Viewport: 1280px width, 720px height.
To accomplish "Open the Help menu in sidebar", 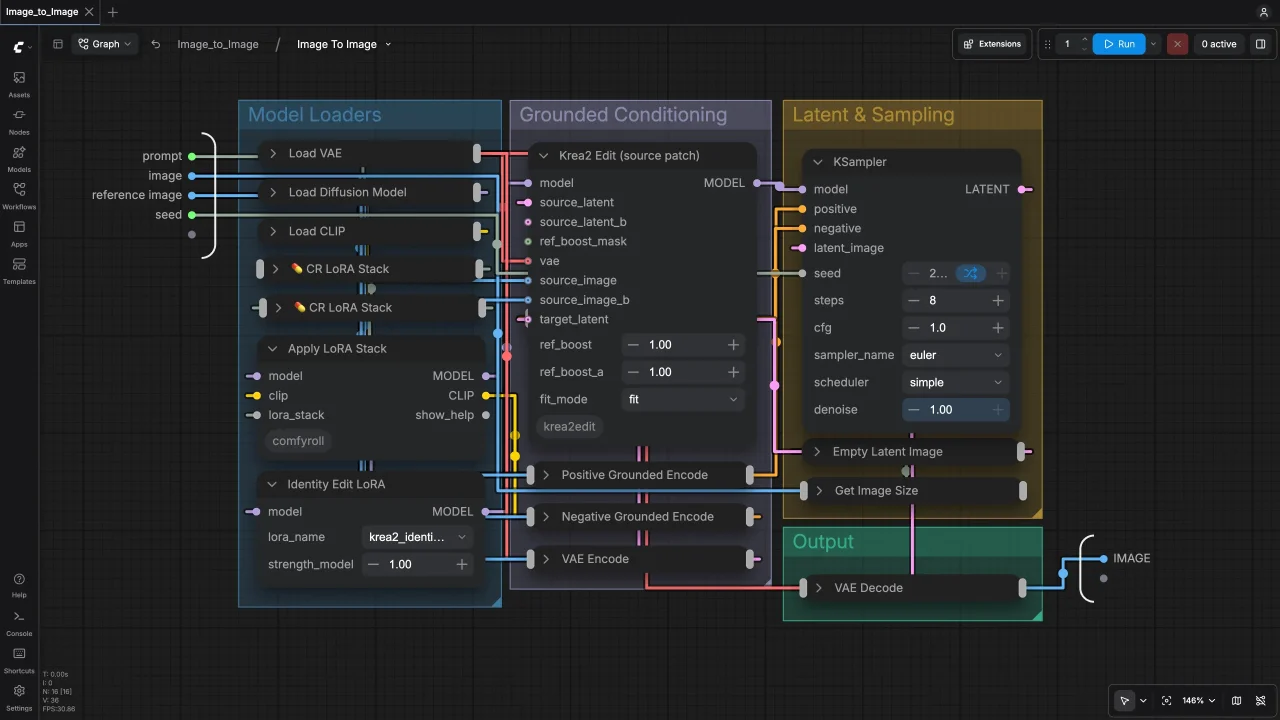I will pyautogui.click(x=19, y=585).
